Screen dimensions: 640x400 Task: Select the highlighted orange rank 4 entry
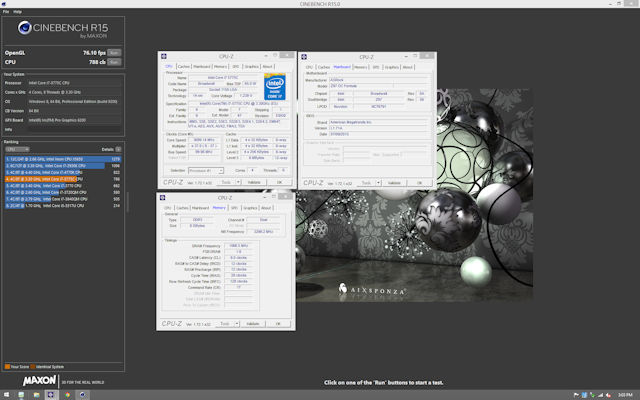point(63,179)
